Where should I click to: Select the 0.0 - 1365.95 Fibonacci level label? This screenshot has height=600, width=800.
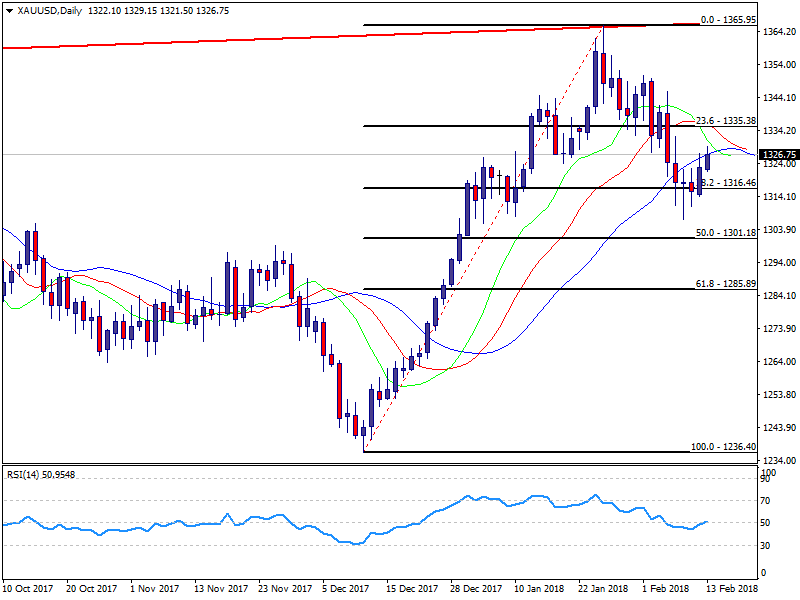(x=727, y=19)
